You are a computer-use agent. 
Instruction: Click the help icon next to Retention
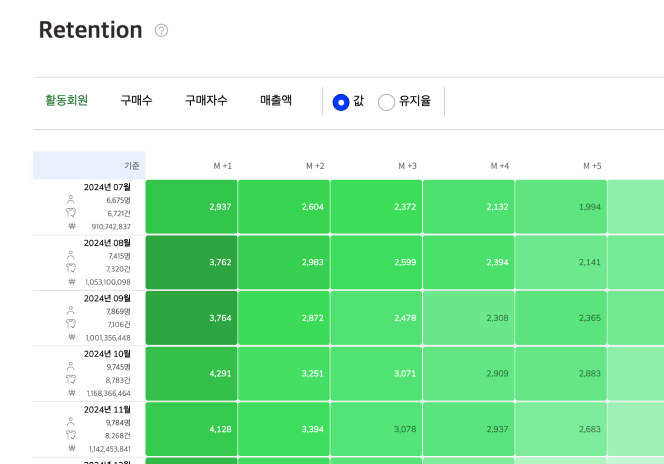(x=162, y=31)
